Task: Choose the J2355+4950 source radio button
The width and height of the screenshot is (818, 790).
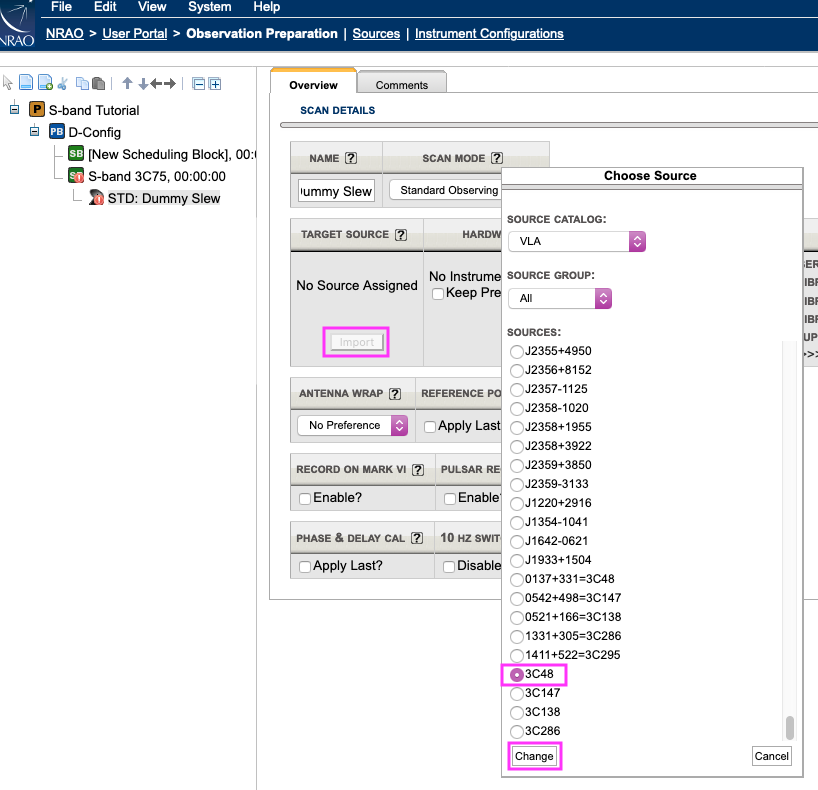Action: coord(517,351)
